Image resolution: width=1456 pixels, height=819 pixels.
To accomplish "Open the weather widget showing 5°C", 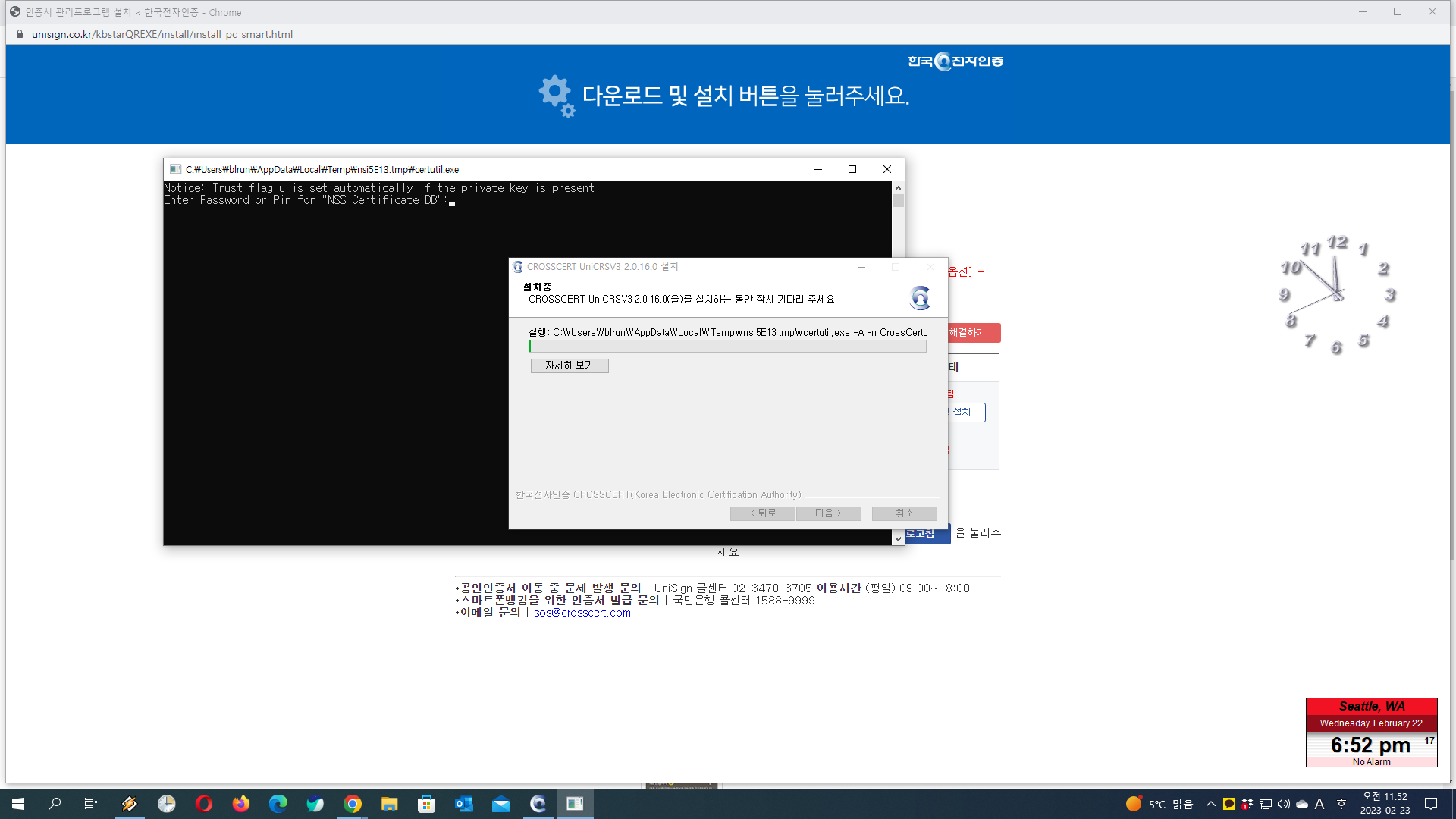I will [x=1159, y=804].
